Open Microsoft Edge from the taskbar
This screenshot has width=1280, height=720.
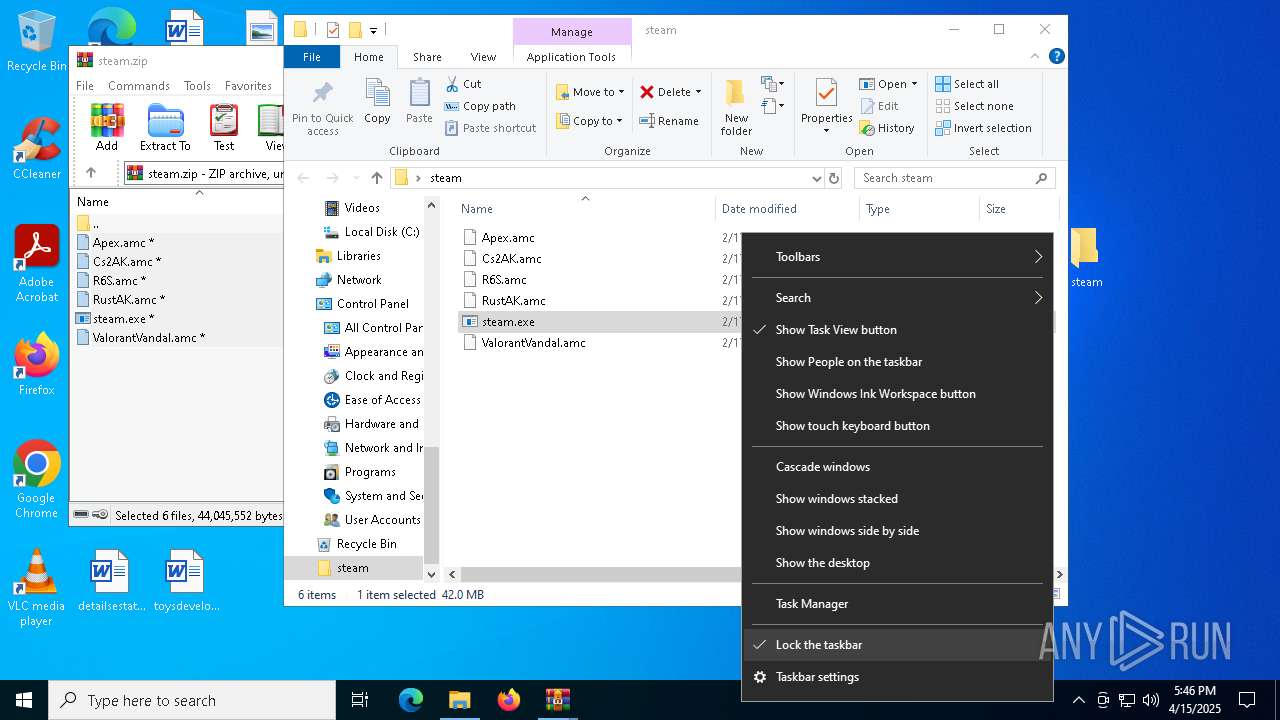(x=411, y=700)
